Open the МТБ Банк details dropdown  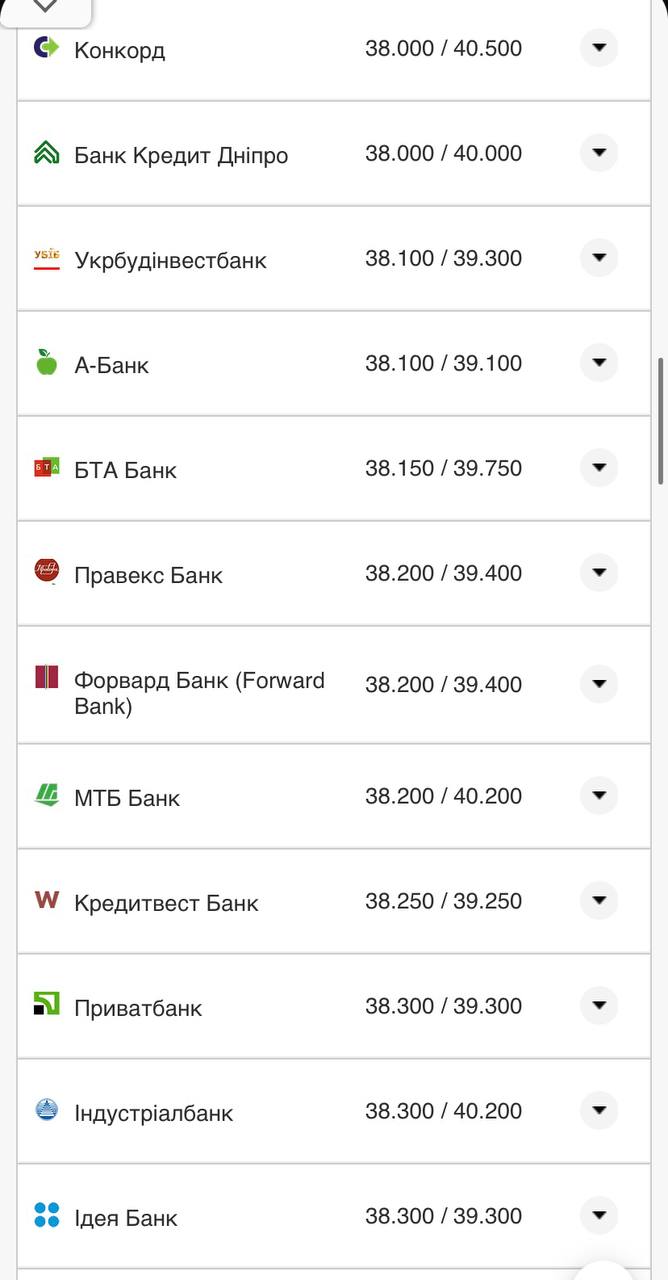click(599, 796)
